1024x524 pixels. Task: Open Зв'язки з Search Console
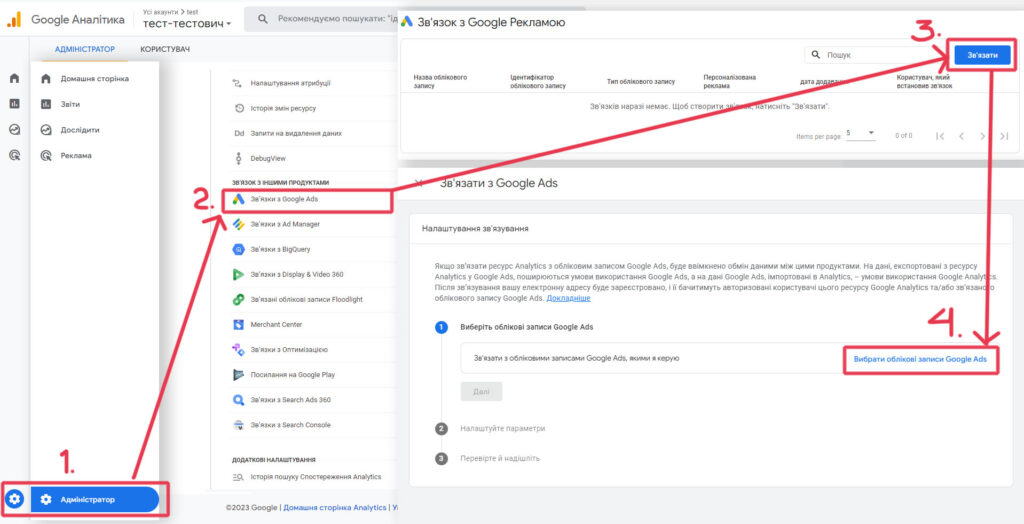290,424
